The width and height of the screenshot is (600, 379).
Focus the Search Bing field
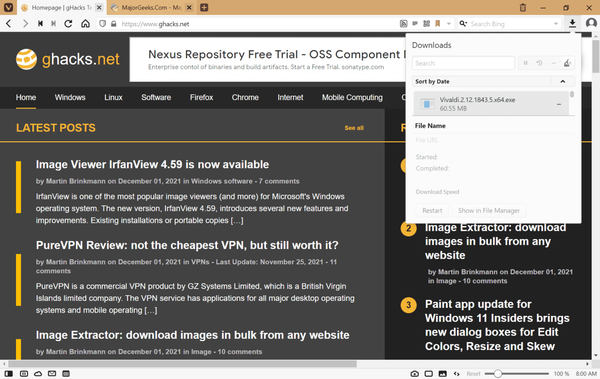click(510, 24)
